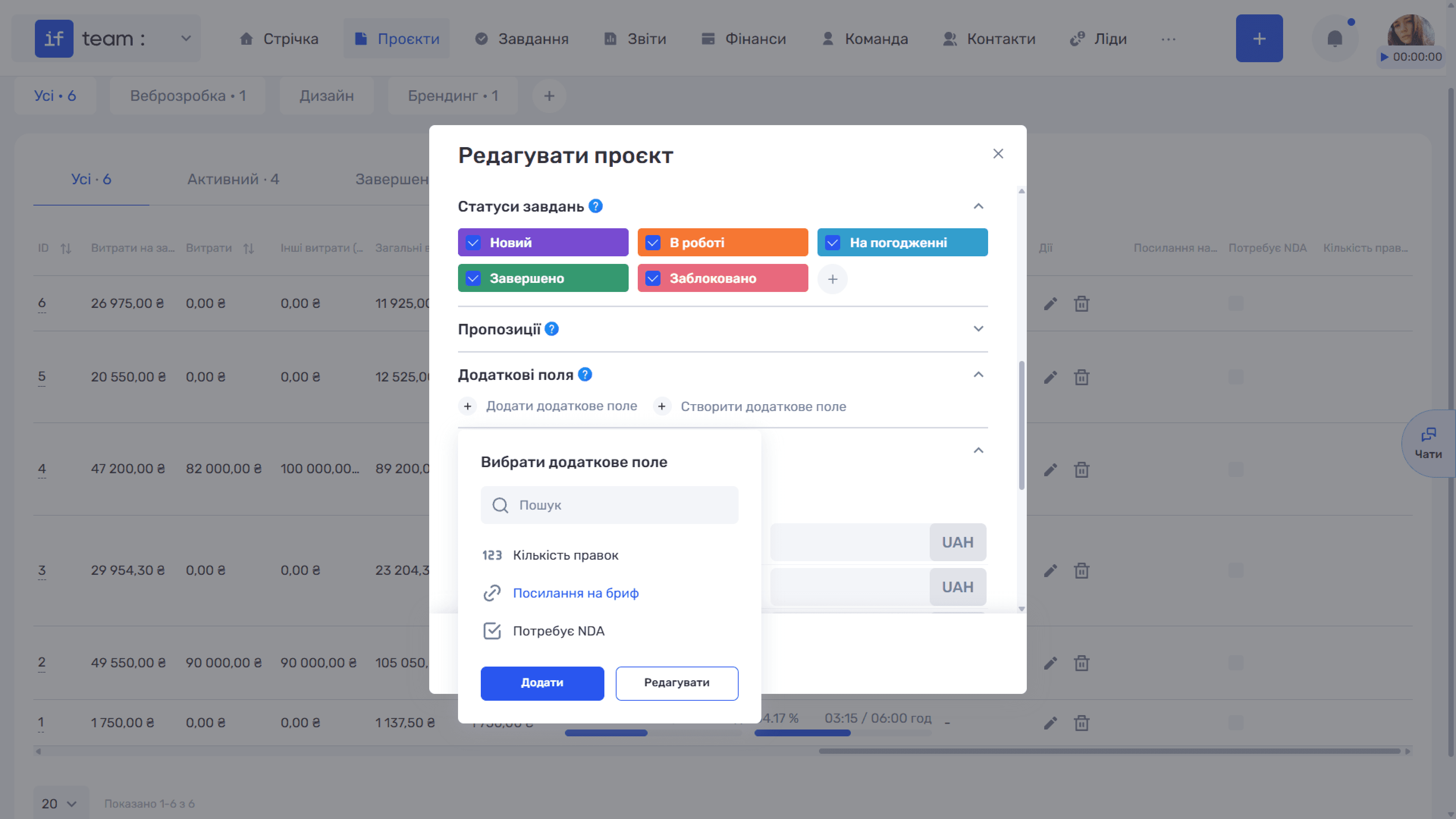Click help icon next to Статуси завдань

(596, 206)
